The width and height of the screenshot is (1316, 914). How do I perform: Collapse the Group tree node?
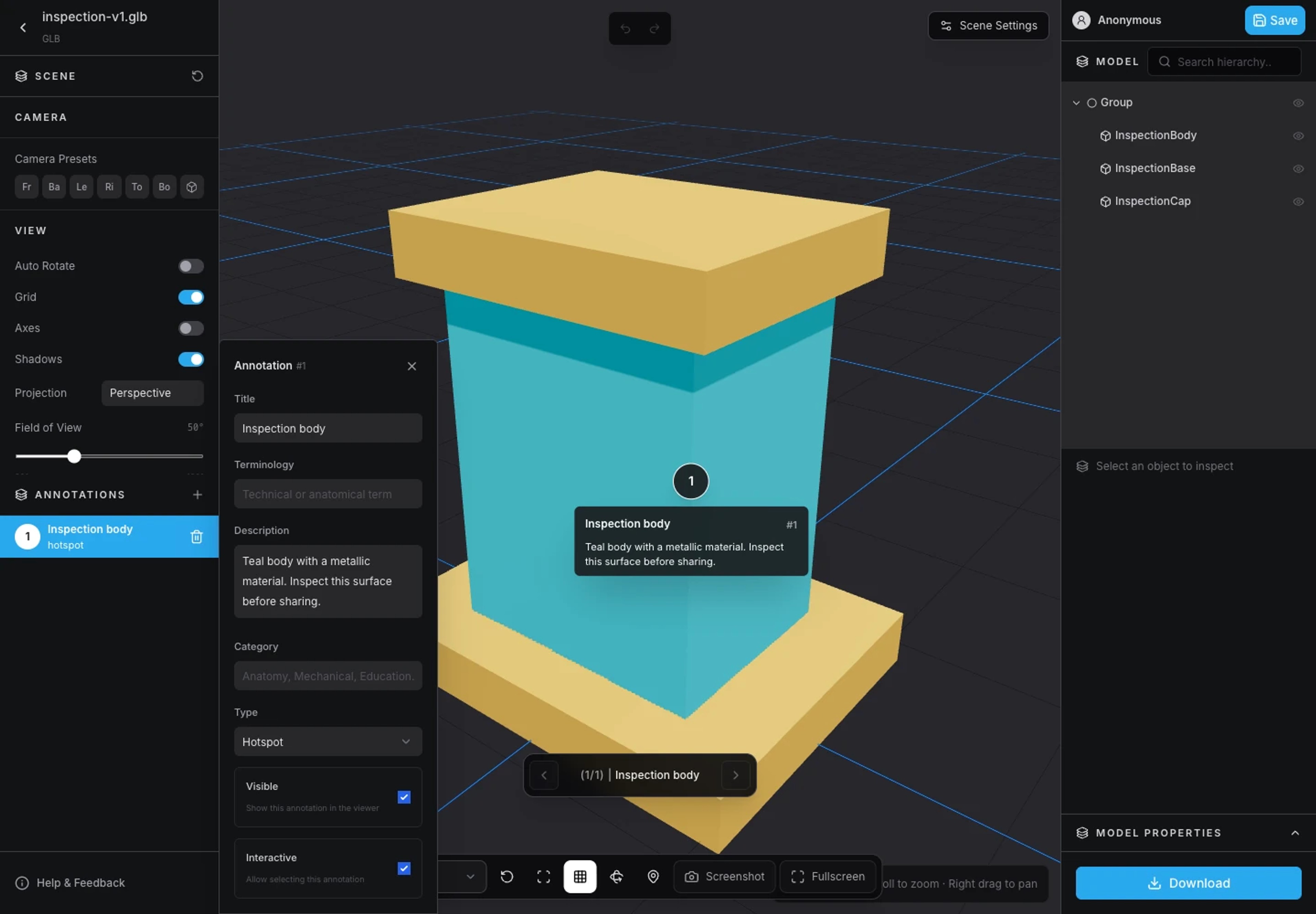(1076, 103)
